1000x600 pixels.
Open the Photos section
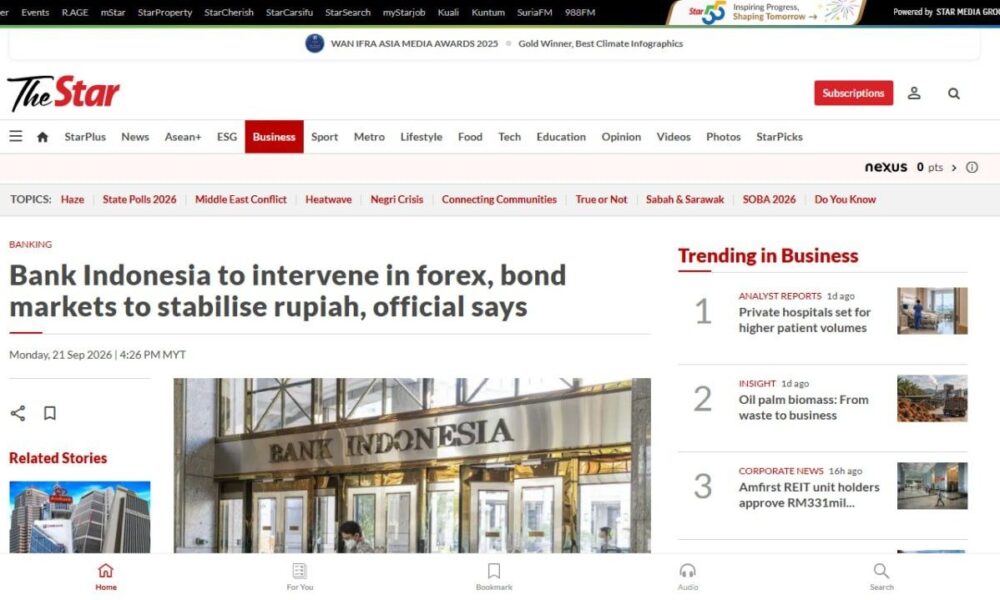pyautogui.click(x=723, y=136)
